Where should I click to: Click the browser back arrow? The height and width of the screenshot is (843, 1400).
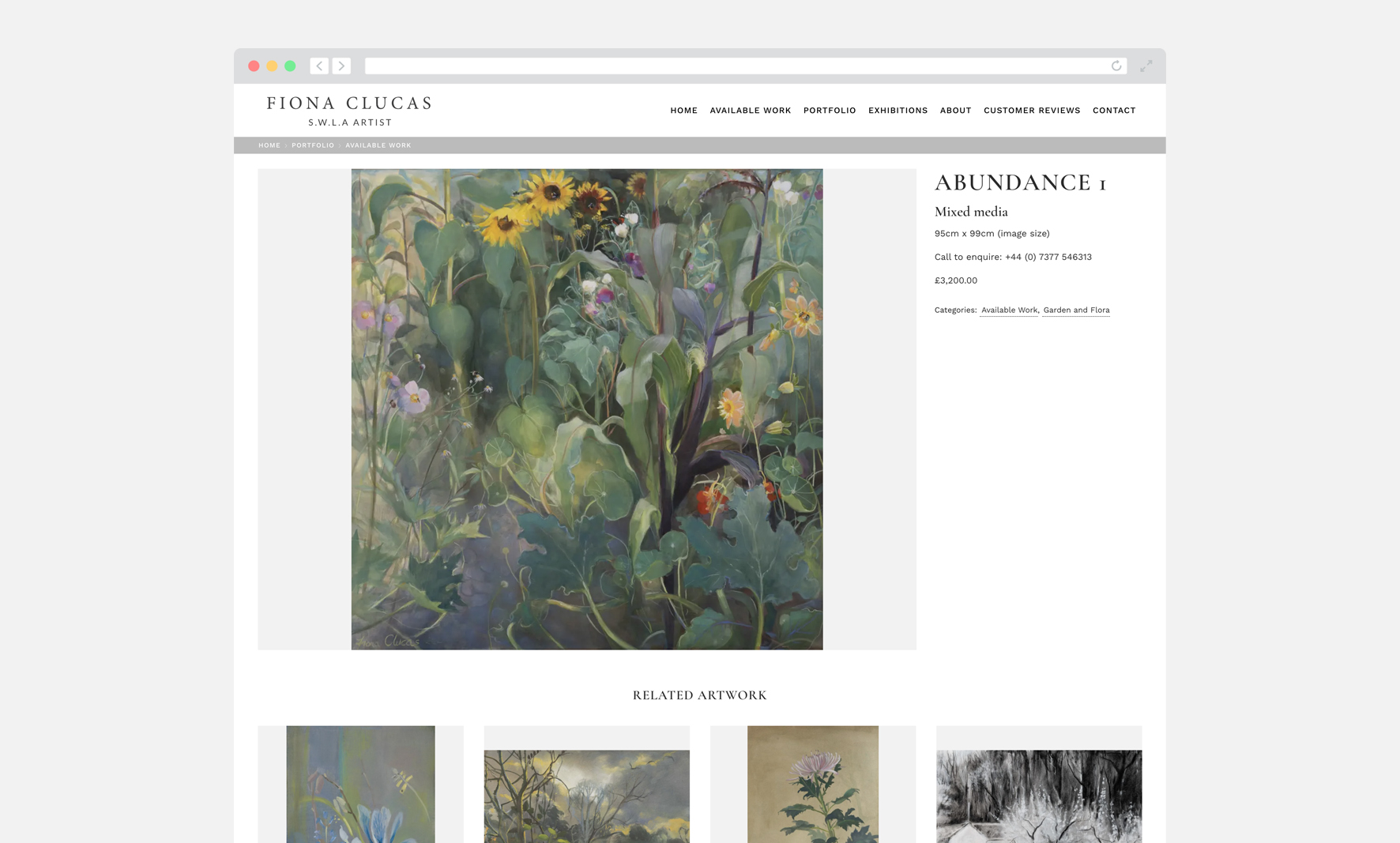(x=319, y=66)
